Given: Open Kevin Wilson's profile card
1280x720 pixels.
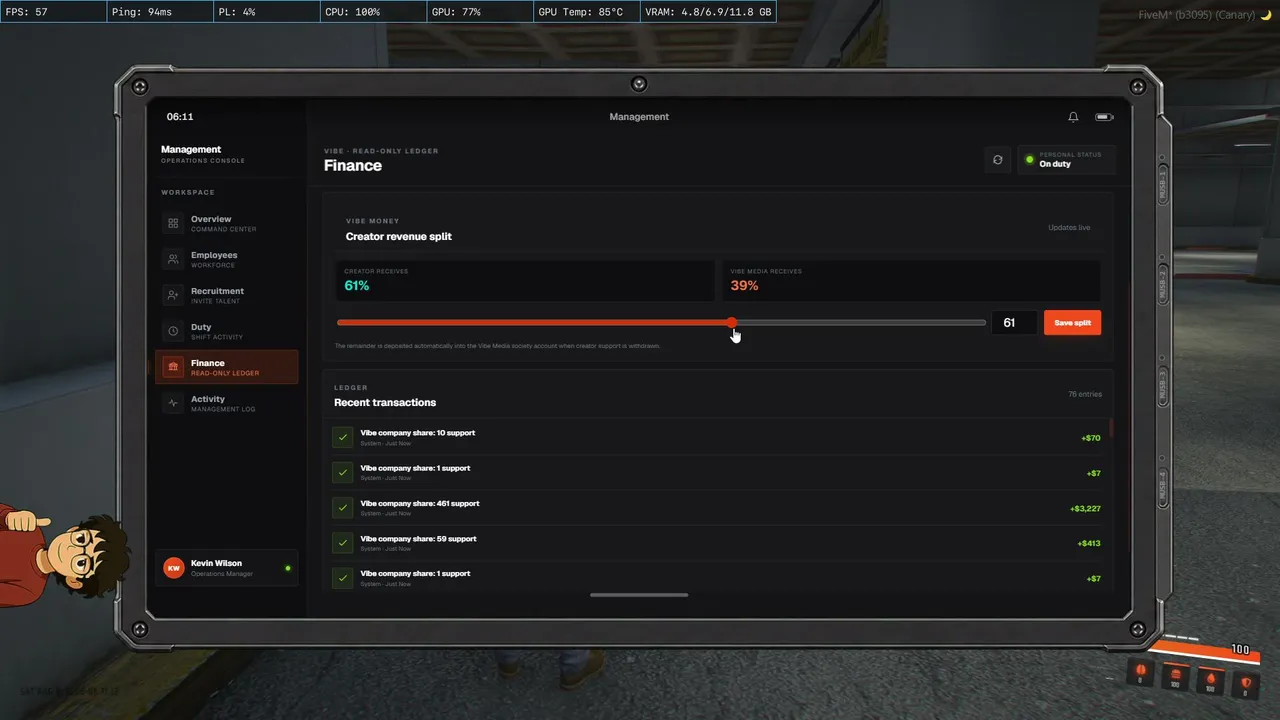Looking at the screenshot, I should (227, 568).
